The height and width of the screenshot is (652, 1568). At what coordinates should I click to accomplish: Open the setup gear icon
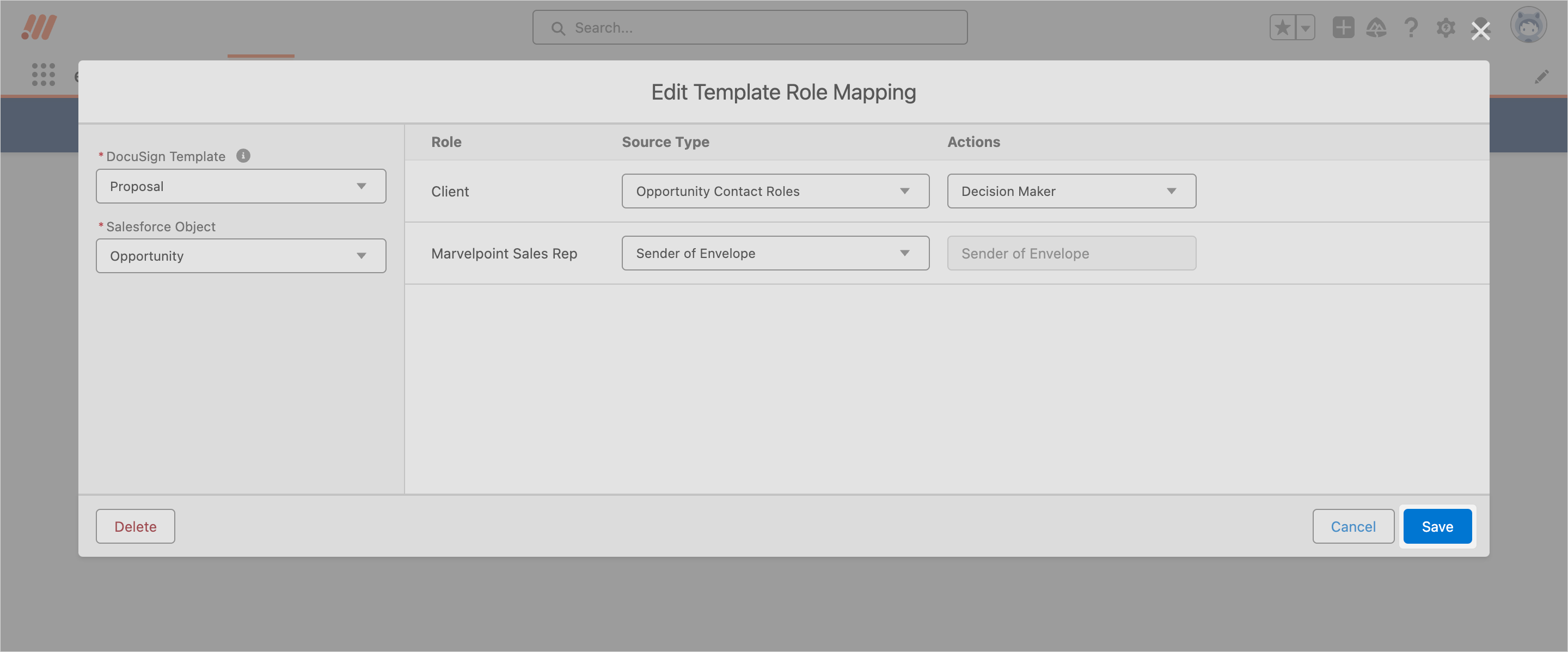[x=1445, y=27]
